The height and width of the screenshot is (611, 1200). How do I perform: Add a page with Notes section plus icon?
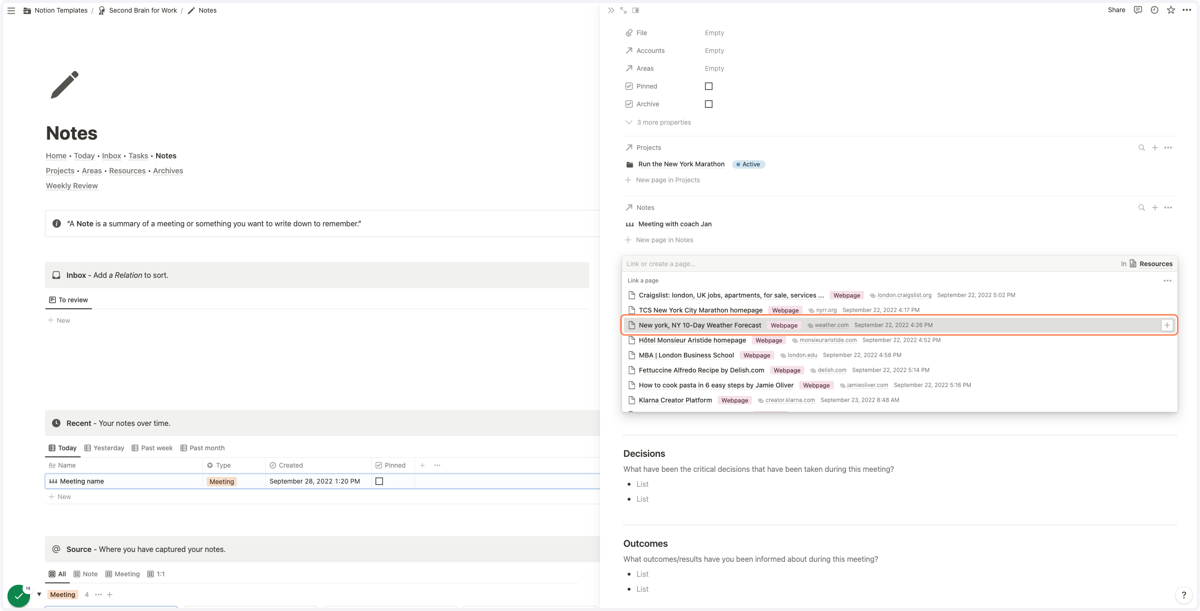pos(1155,208)
